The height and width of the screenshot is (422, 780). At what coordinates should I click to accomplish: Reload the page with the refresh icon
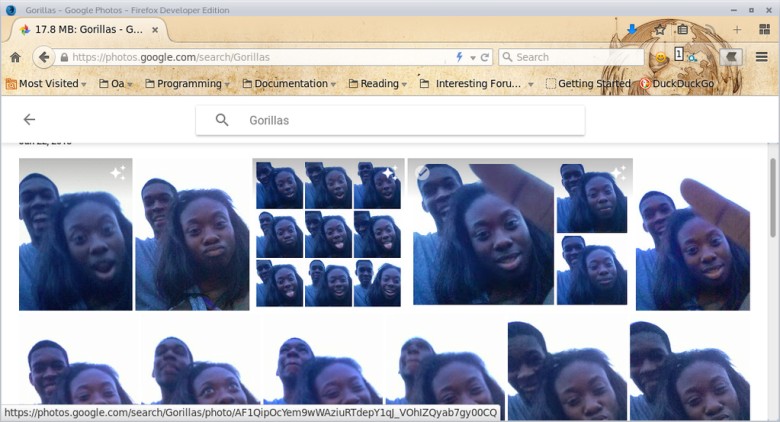coord(485,57)
